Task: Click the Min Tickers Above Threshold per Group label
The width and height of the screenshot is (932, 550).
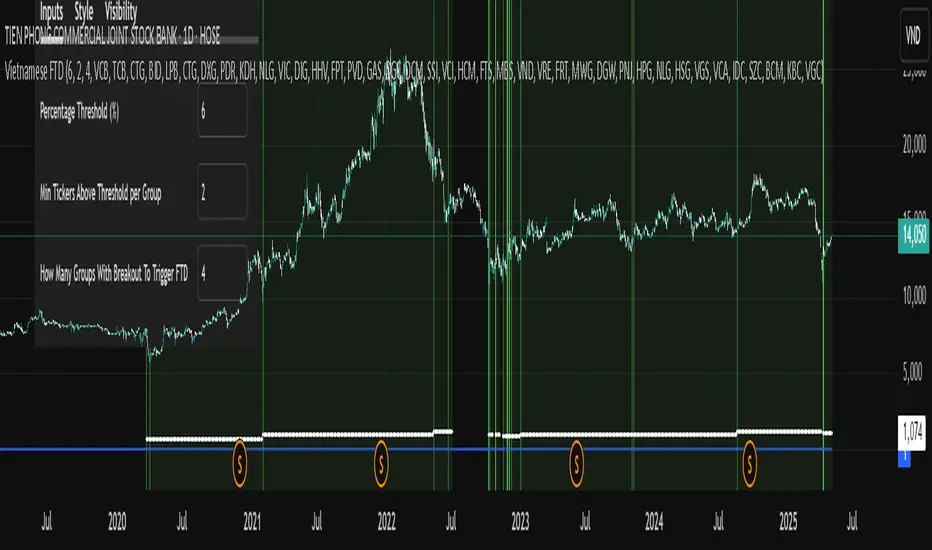Action: tap(100, 193)
